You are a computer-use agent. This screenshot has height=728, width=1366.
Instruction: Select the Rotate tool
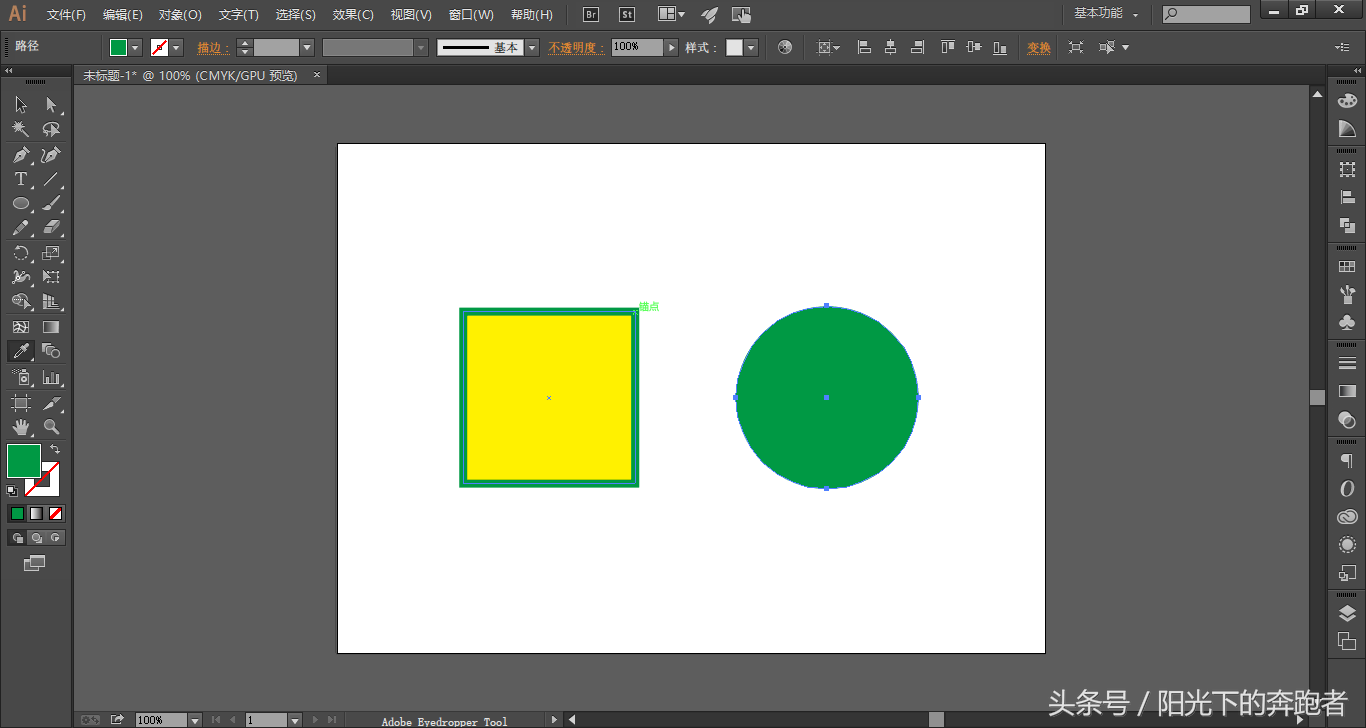coord(20,253)
